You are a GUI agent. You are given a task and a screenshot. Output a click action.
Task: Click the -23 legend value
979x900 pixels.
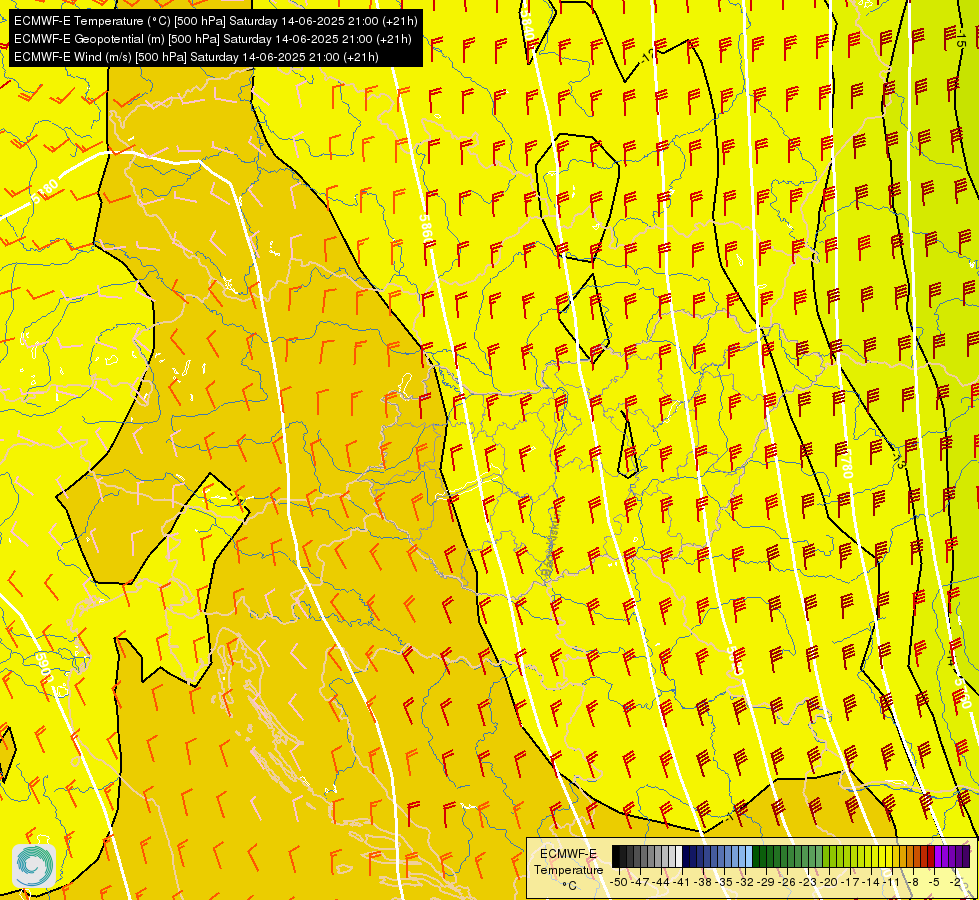808,882
